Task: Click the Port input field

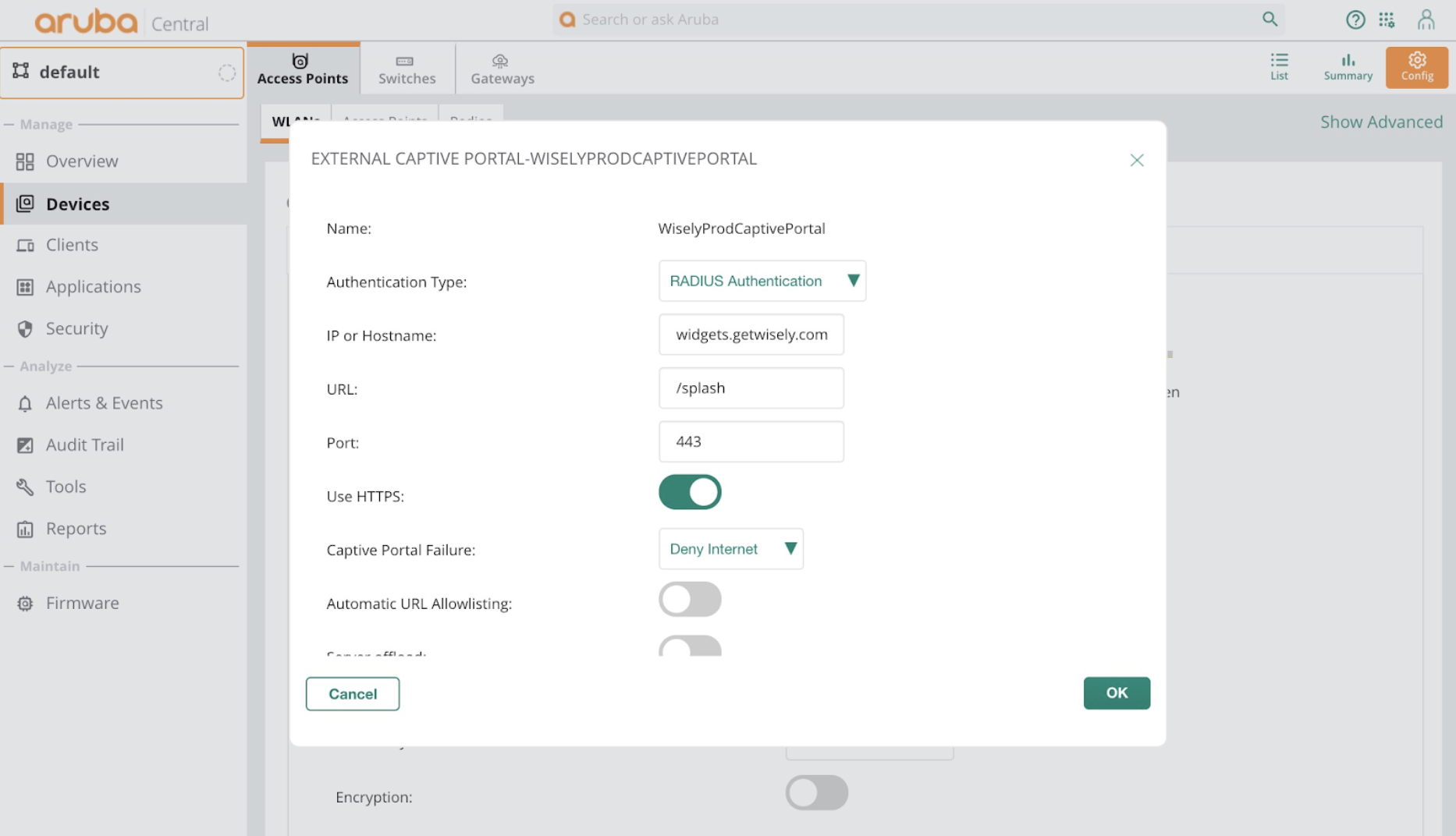Action: (x=751, y=441)
